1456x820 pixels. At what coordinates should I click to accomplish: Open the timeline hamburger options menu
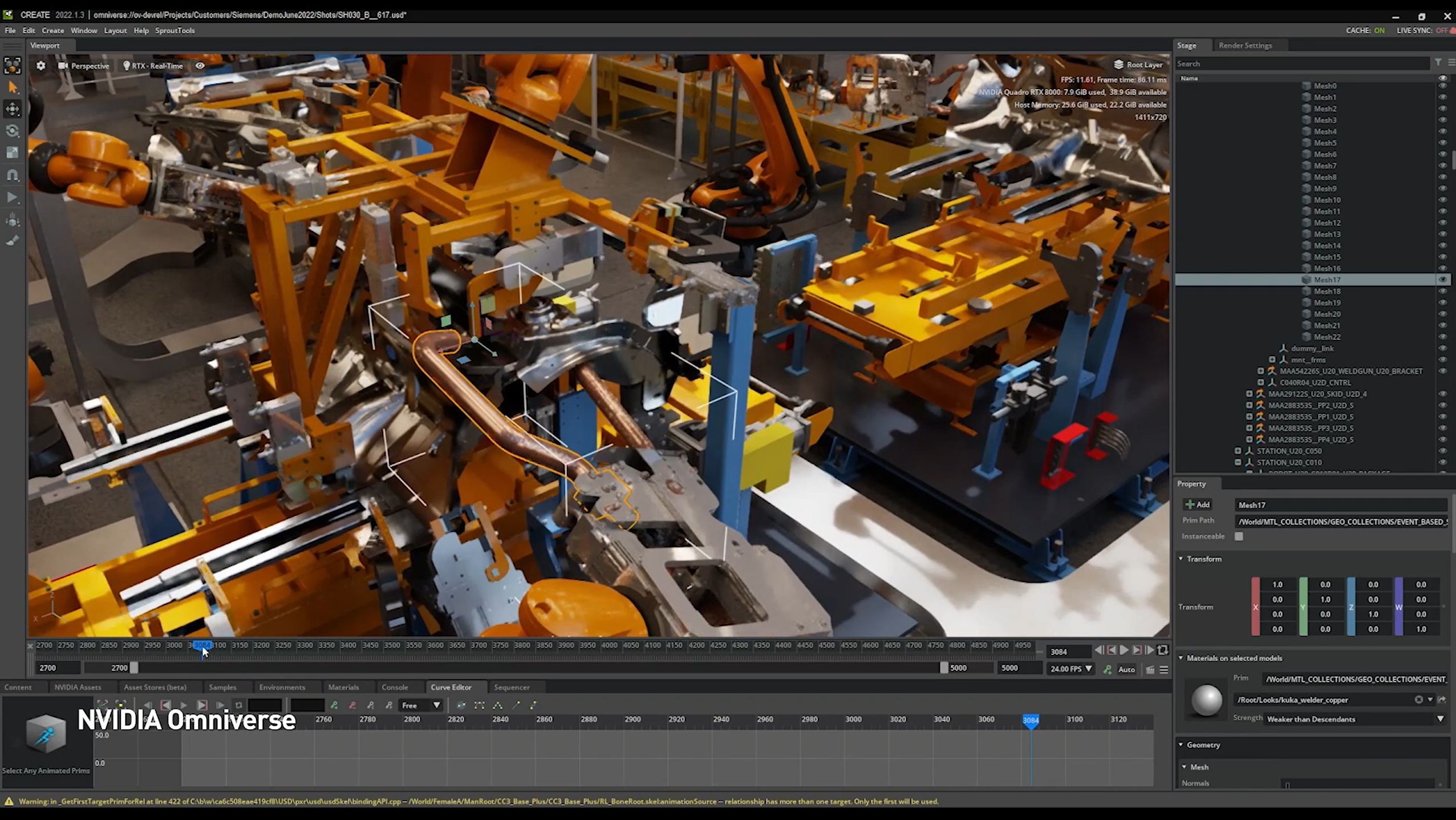(x=1163, y=669)
